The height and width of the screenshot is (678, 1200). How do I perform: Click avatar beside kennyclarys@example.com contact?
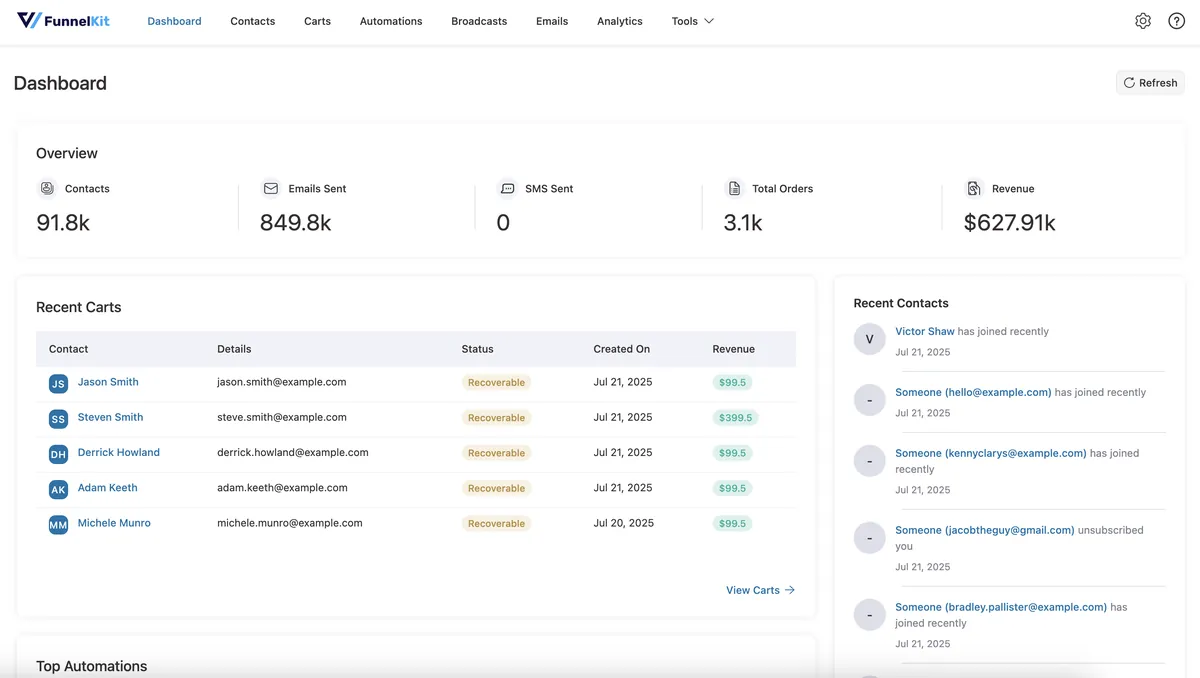(869, 461)
